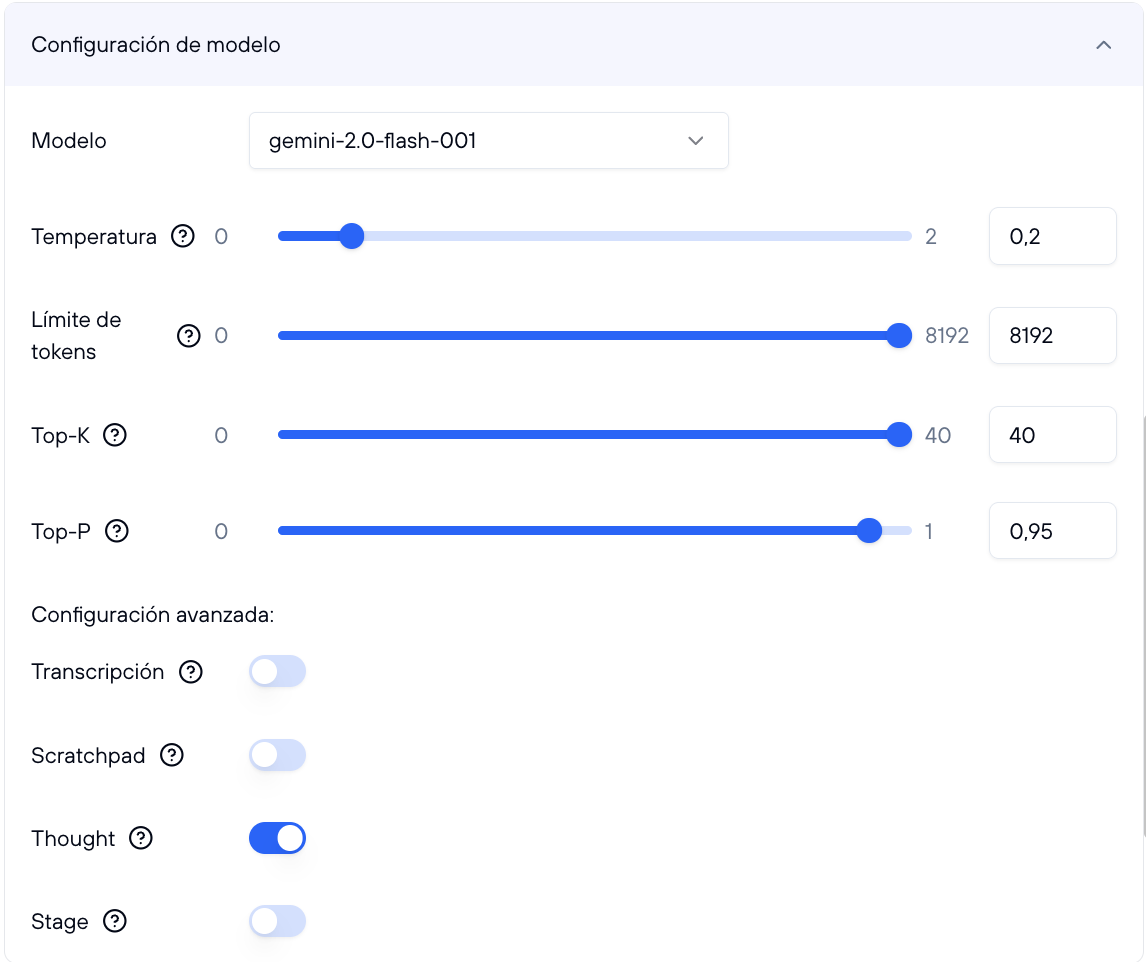Open the Transcripción help icon

point(190,671)
